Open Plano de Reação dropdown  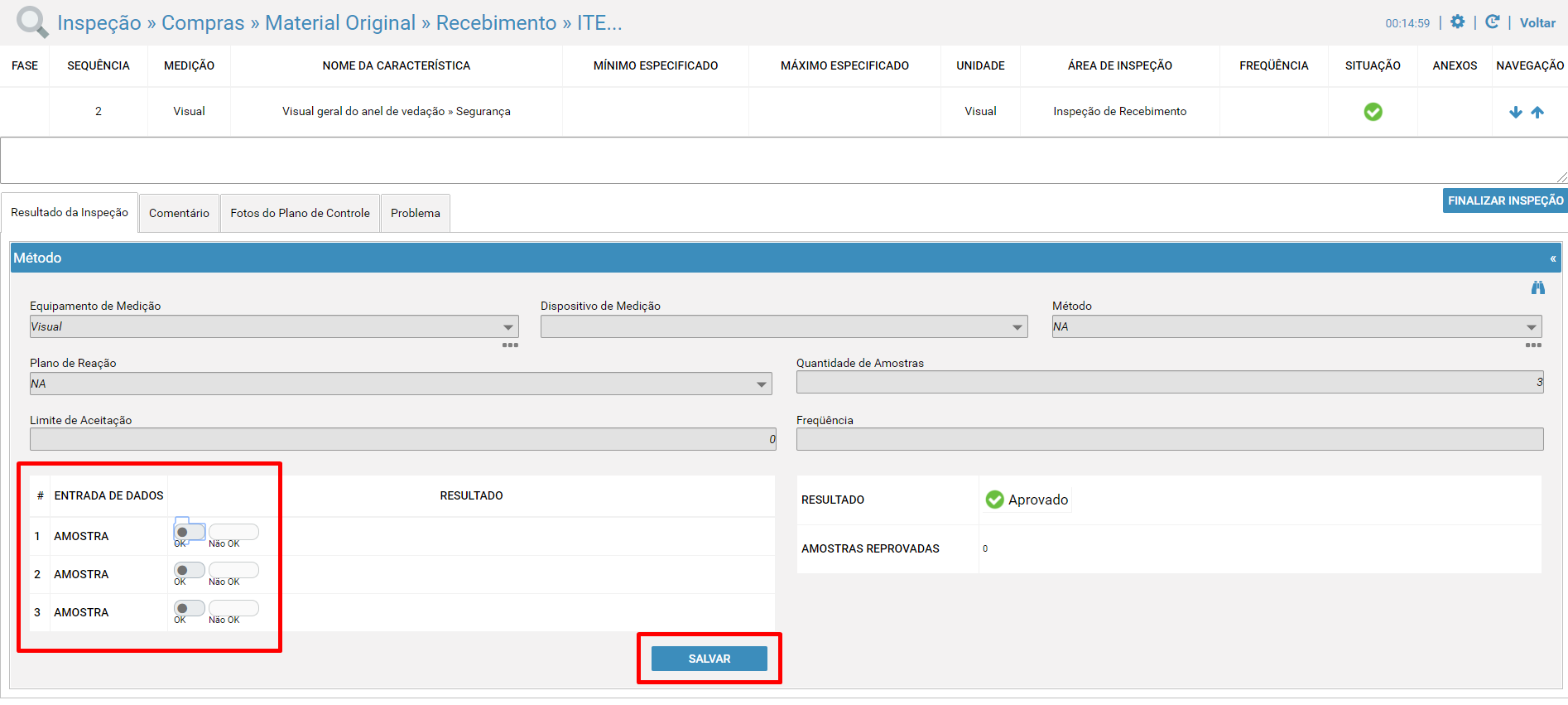(x=401, y=384)
